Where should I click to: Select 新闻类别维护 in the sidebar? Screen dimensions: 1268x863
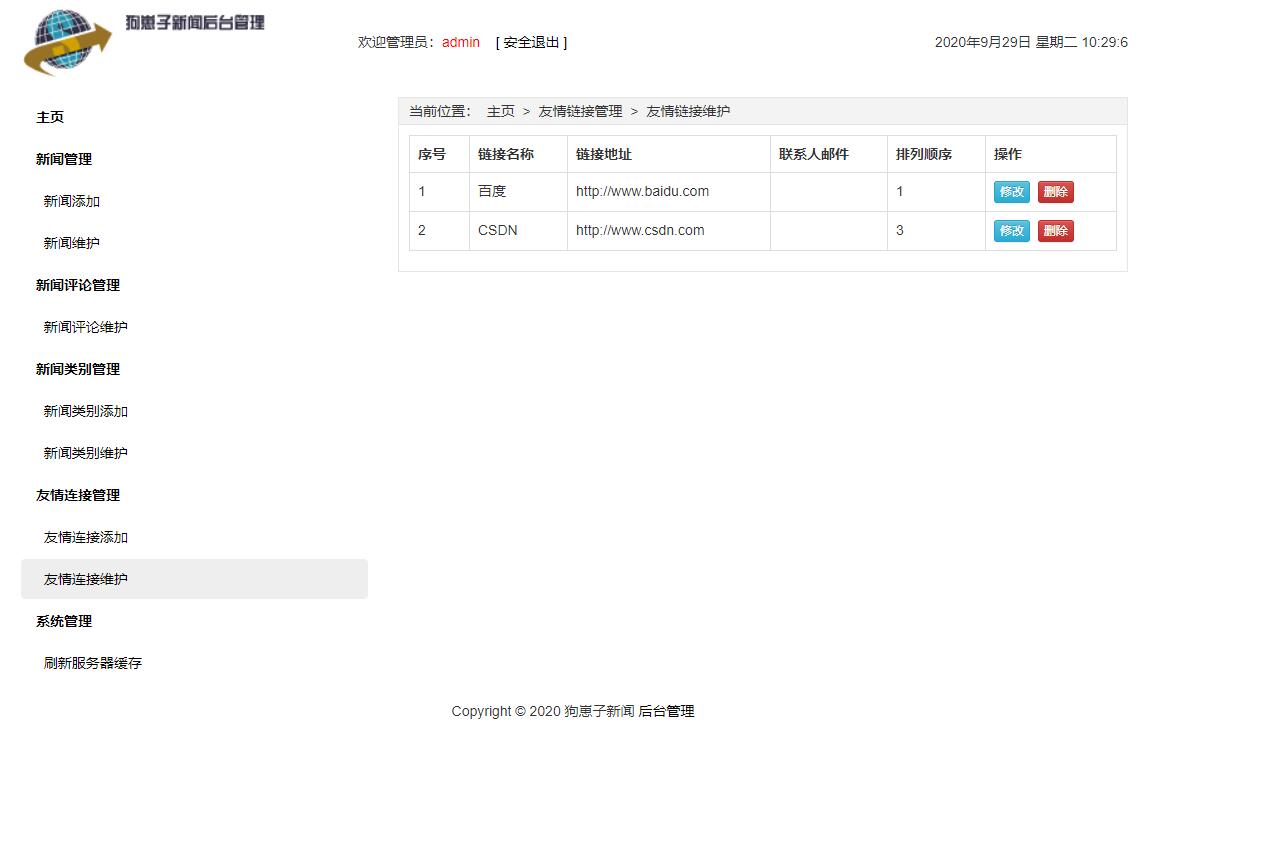pyautogui.click(x=85, y=453)
